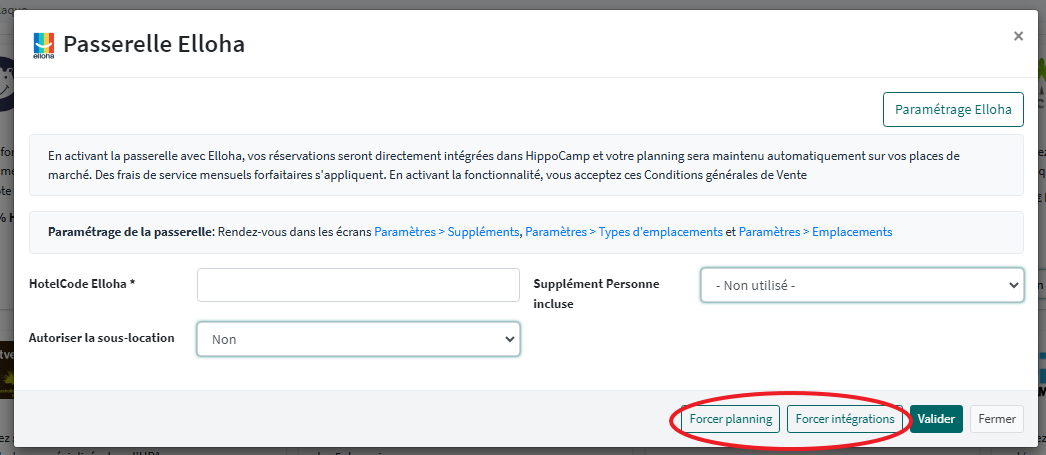Click the HotelCode Elloha field label
The width and height of the screenshot is (1046, 455).
click(82, 284)
